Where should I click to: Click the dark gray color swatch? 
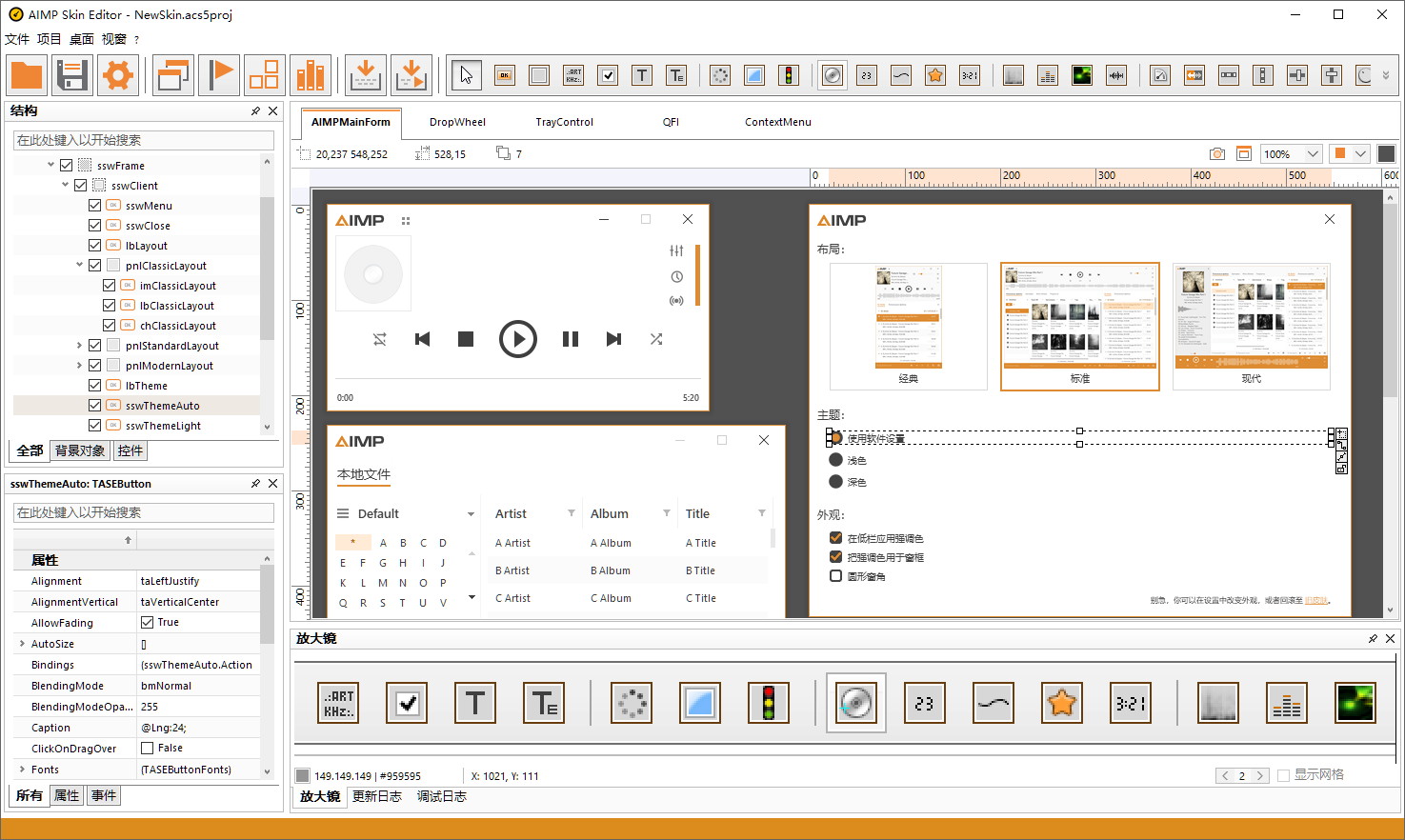[x=1386, y=153]
